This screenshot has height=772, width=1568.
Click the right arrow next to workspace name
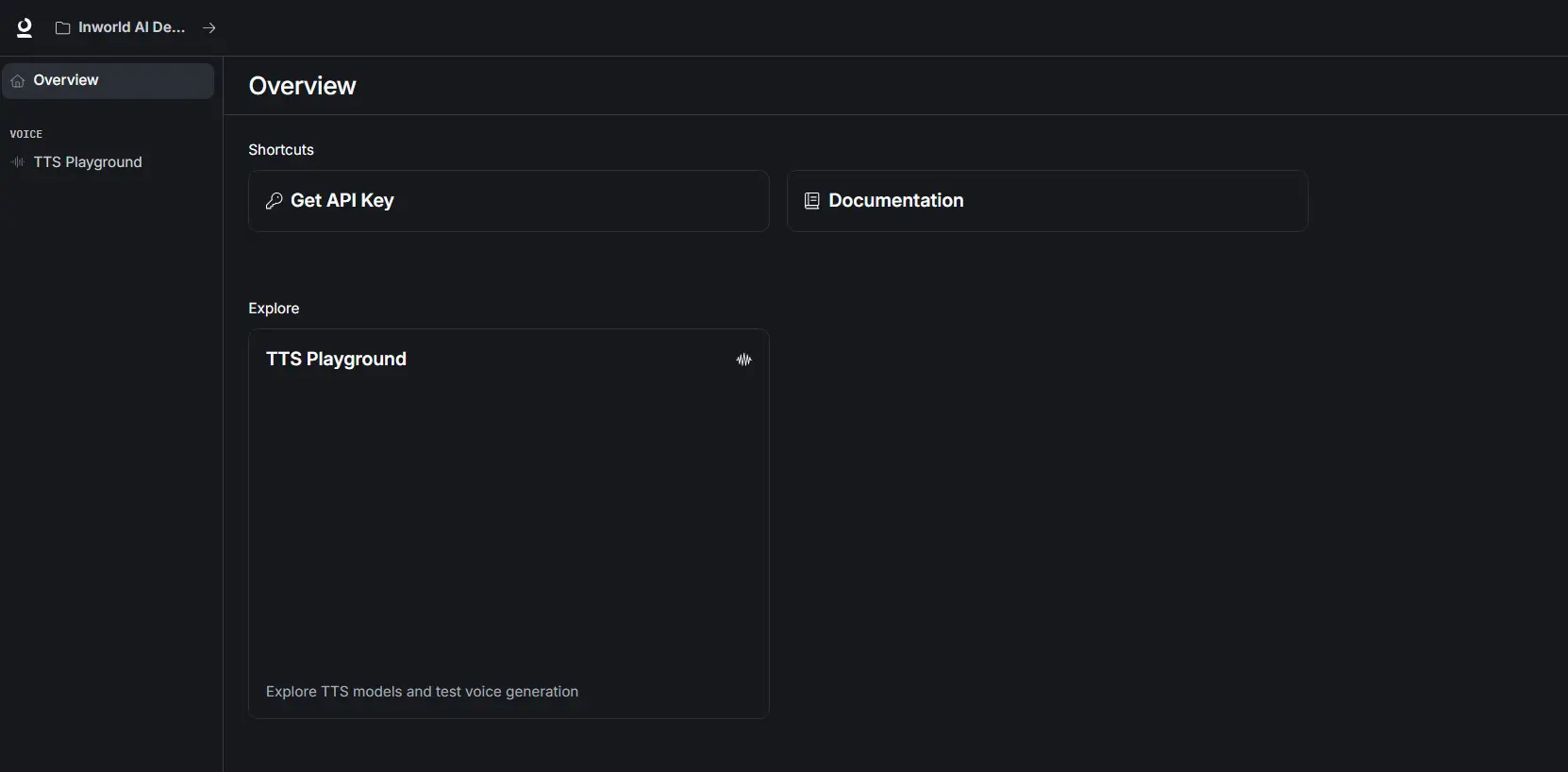209,28
